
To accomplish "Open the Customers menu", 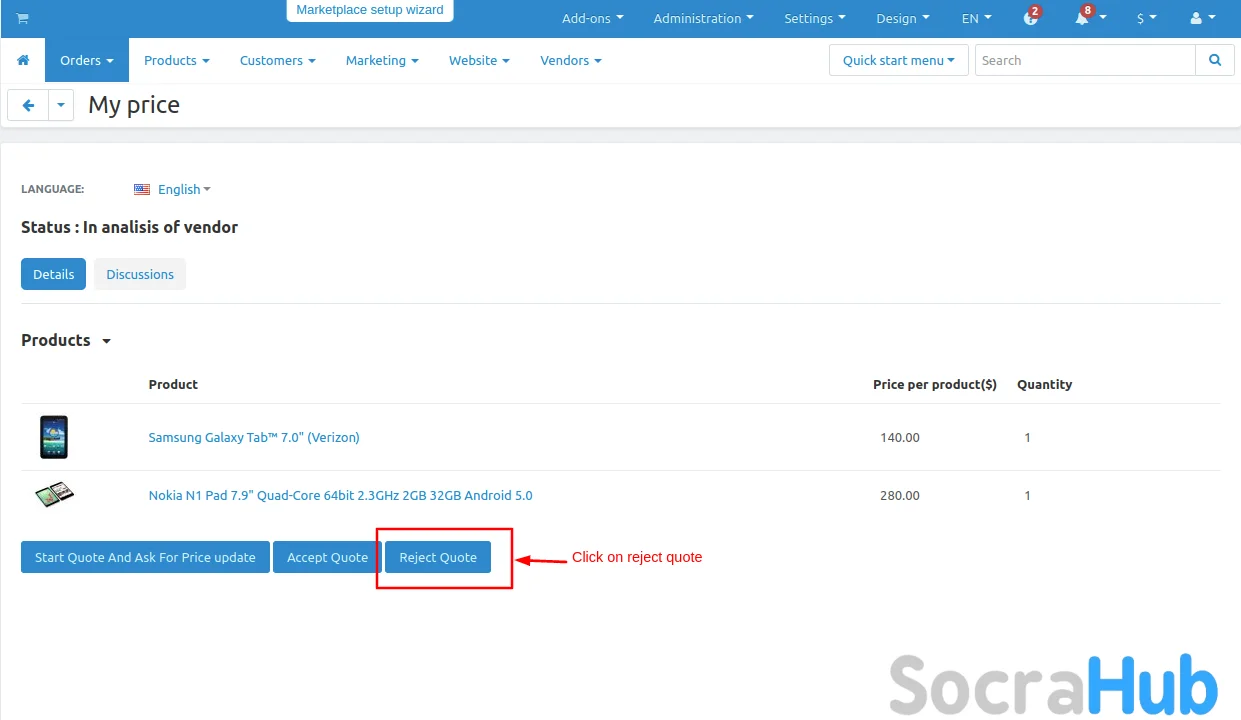I will [x=277, y=60].
